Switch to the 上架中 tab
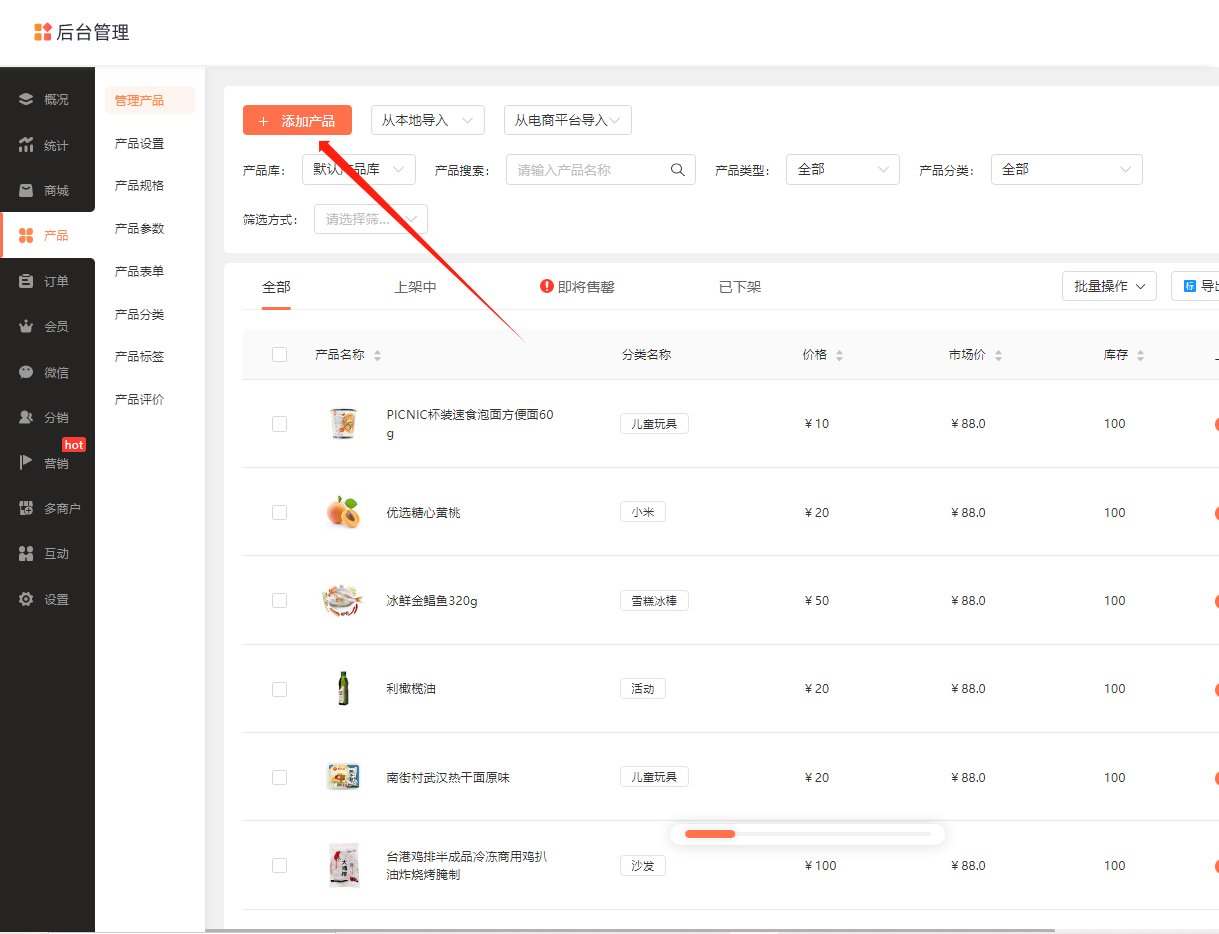Screen dimensions: 1219x934 [415, 287]
